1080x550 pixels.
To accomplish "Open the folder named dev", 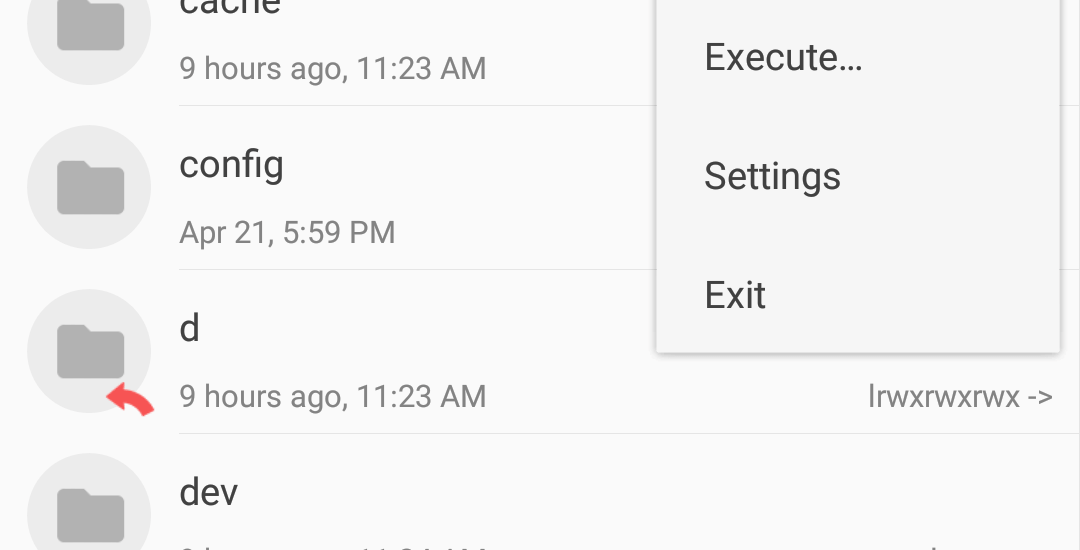I will [x=209, y=492].
